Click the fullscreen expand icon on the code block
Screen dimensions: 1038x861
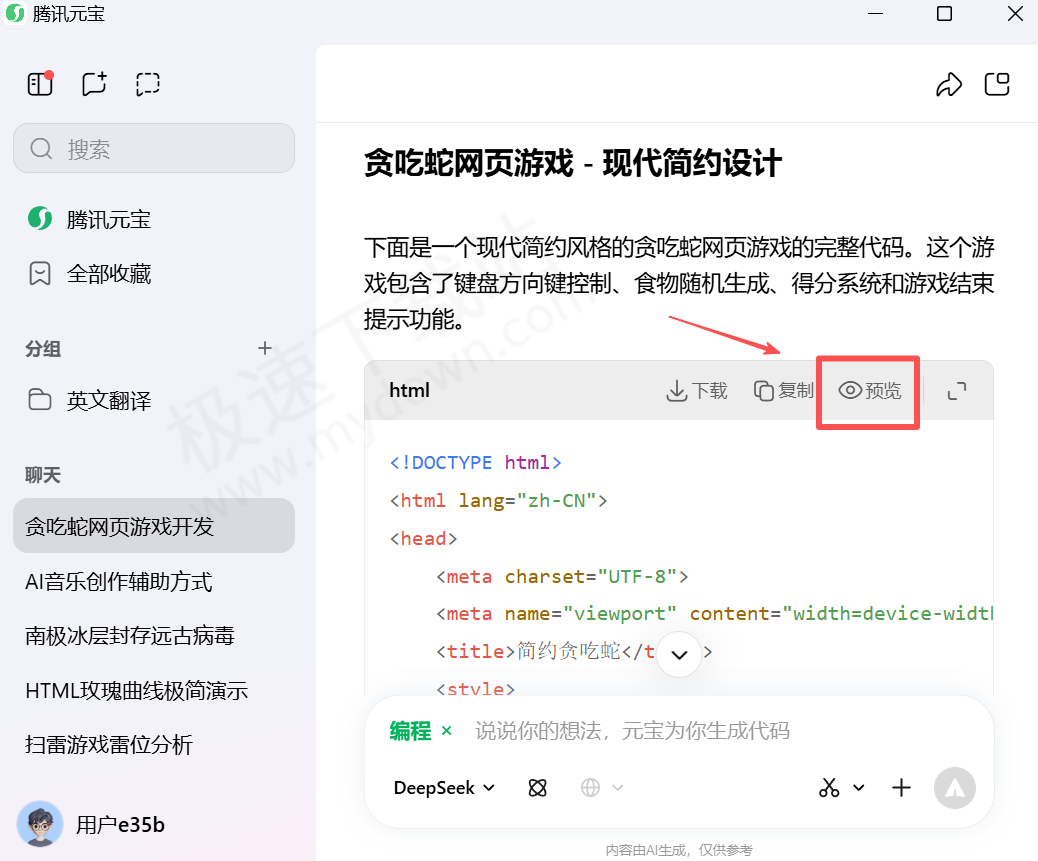[x=957, y=391]
